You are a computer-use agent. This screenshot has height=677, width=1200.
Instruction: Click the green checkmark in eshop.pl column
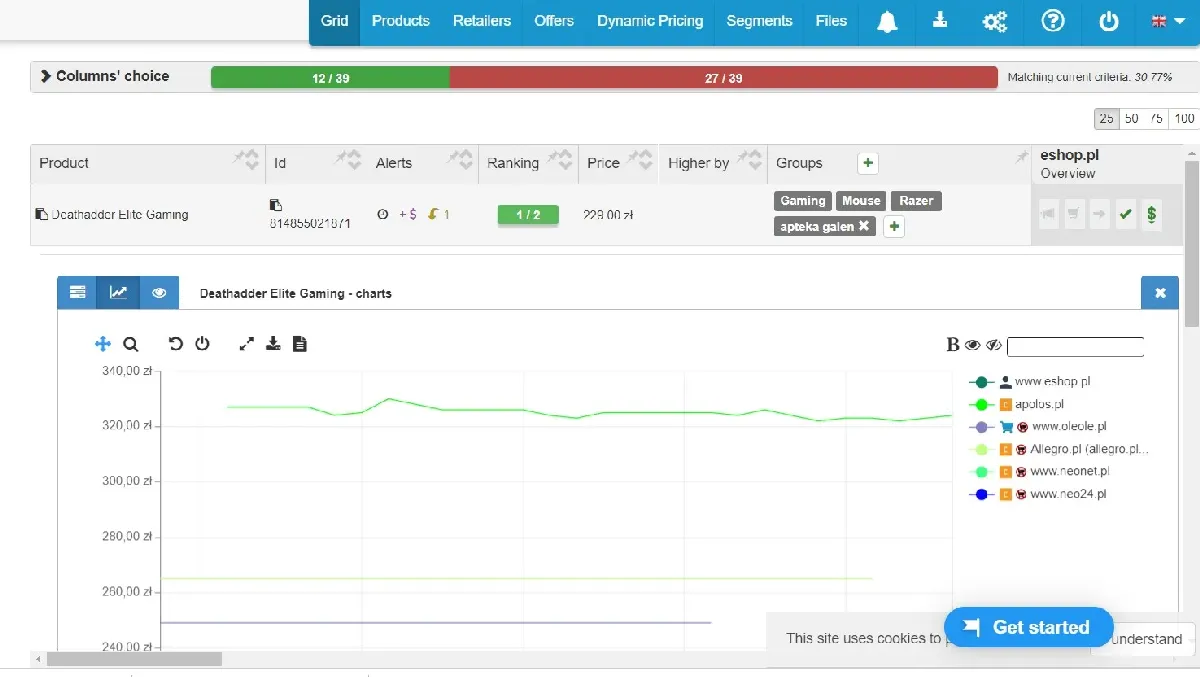[1126, 214]
